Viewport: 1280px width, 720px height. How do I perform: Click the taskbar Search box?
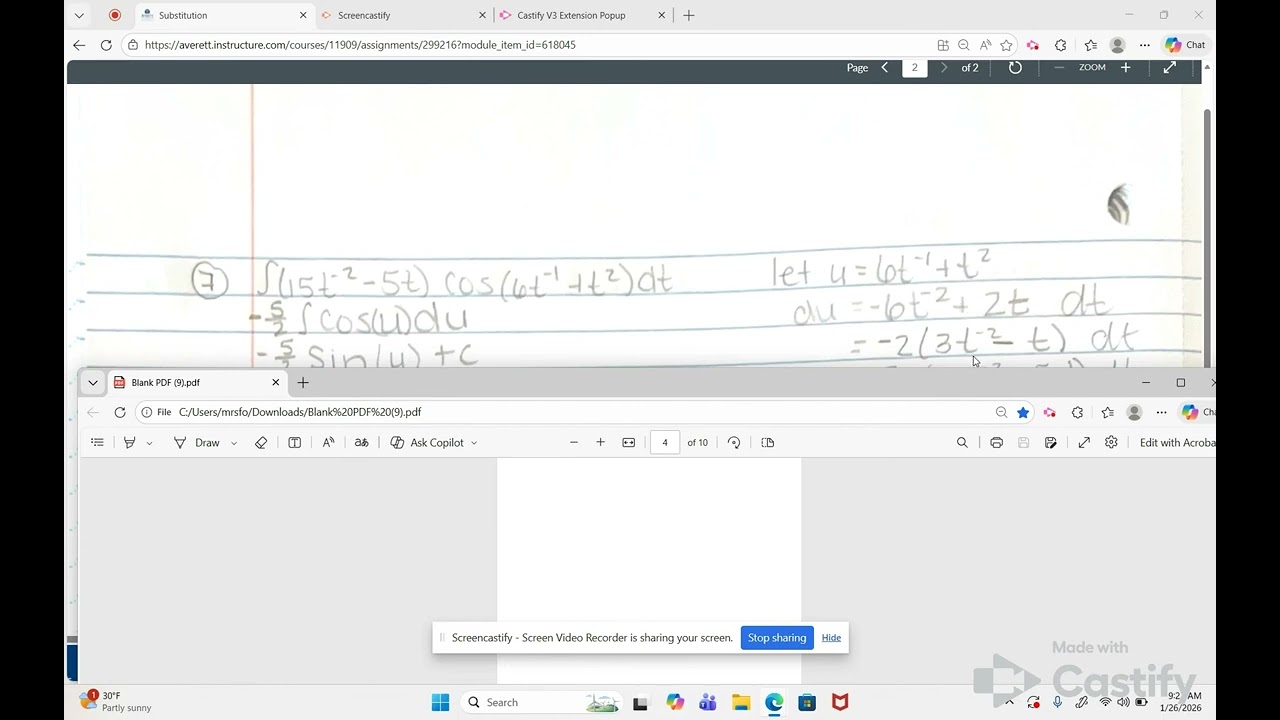click(541, 702)
